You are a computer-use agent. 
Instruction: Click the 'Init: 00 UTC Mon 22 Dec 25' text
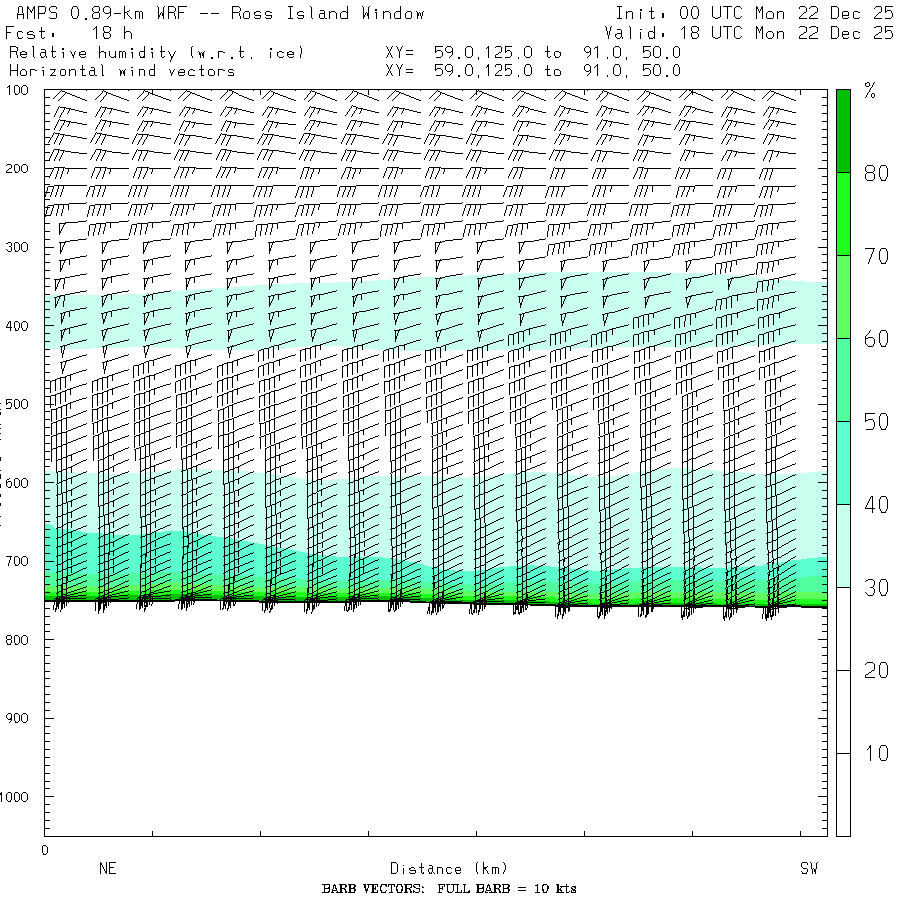(754, 13)
